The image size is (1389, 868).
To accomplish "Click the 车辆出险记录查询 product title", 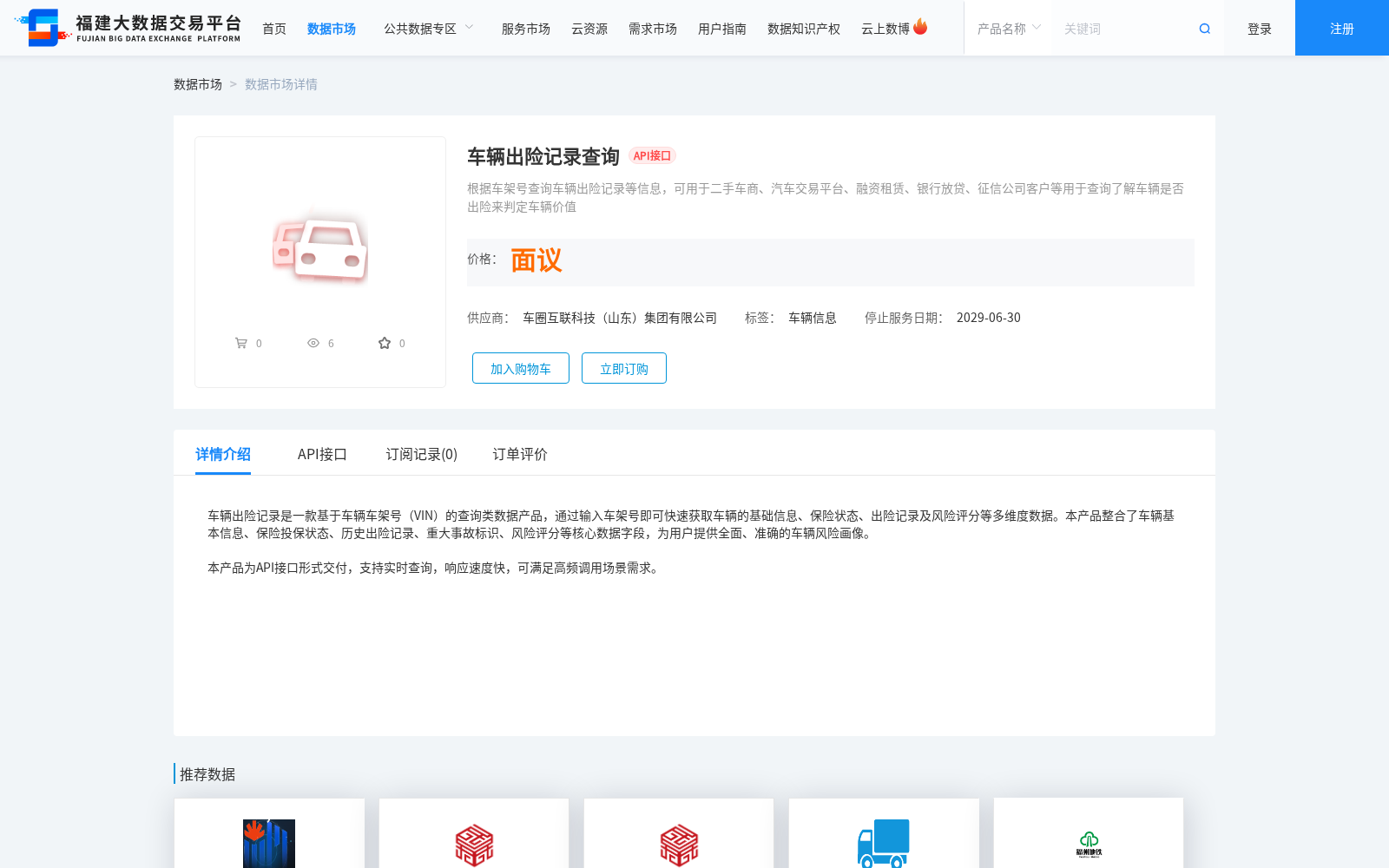I will (x=543, y=156).
